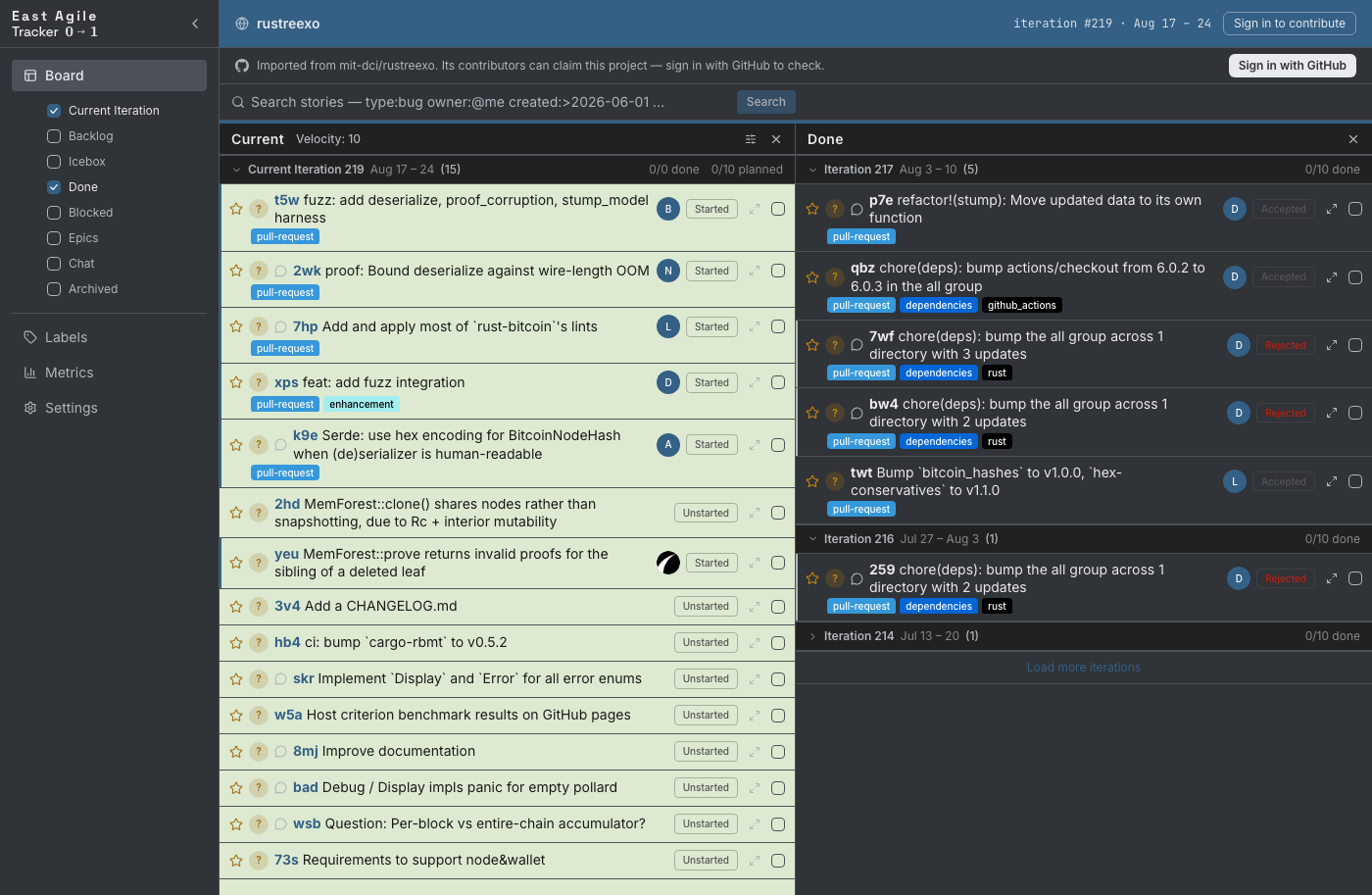
Task: Collapse the sidebar with the chevron icon
Action: 195,24
